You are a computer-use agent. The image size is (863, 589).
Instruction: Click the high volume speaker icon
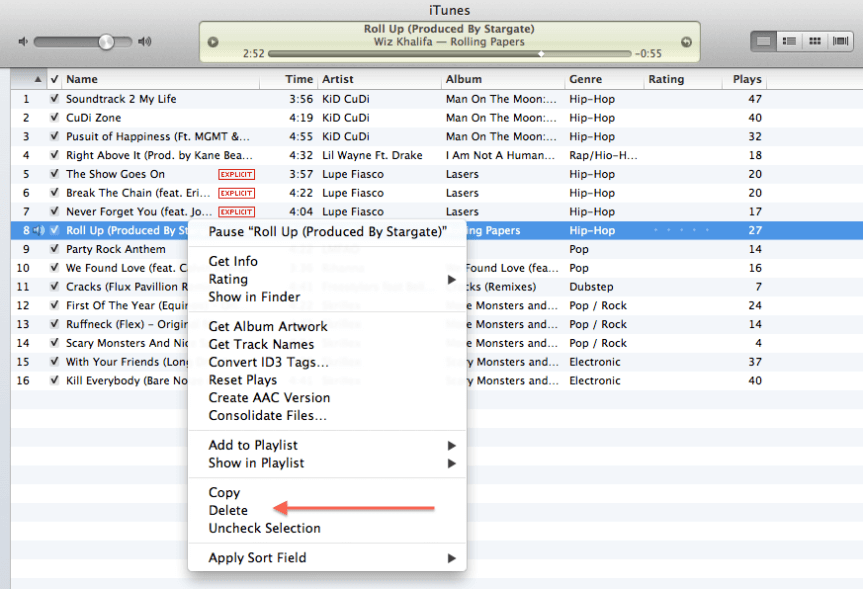(145, 41)
